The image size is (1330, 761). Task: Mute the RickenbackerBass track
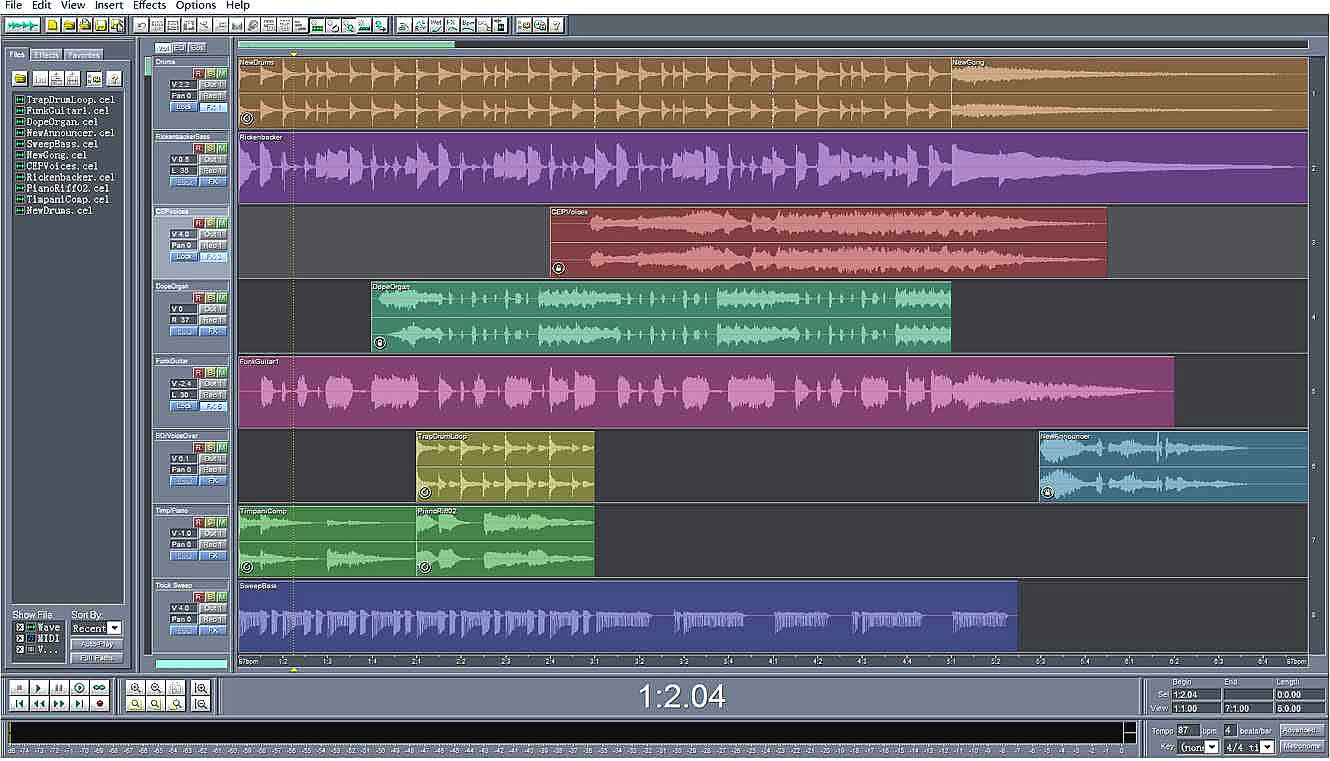click(x=221, y=148)
